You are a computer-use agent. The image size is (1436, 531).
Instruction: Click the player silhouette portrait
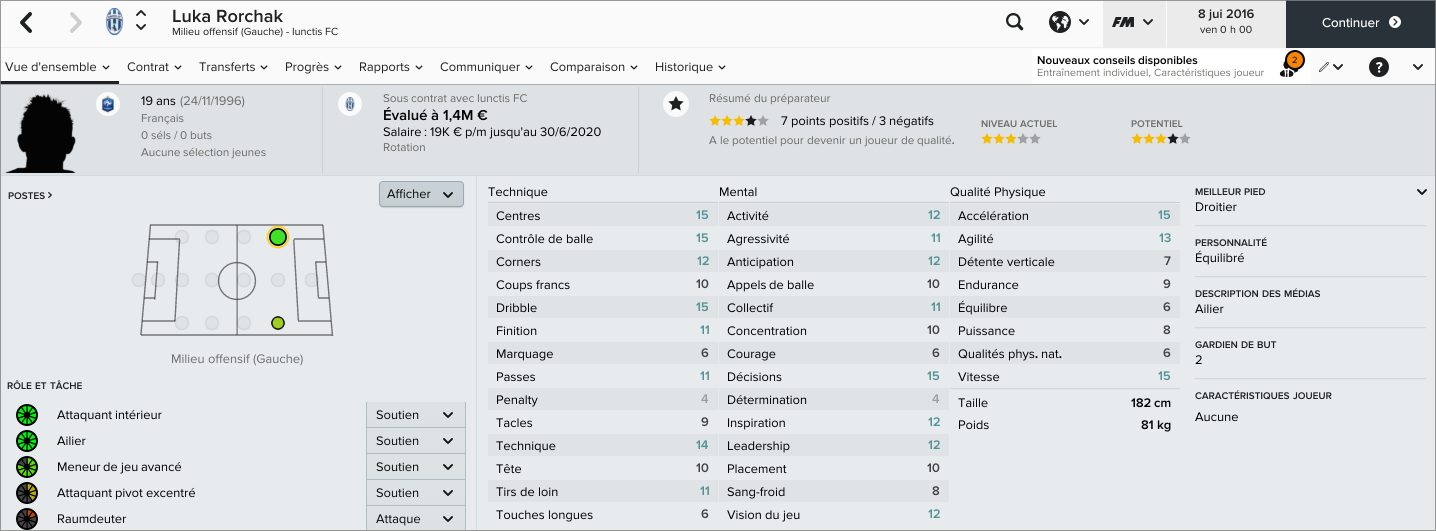(x=40, y=132)
